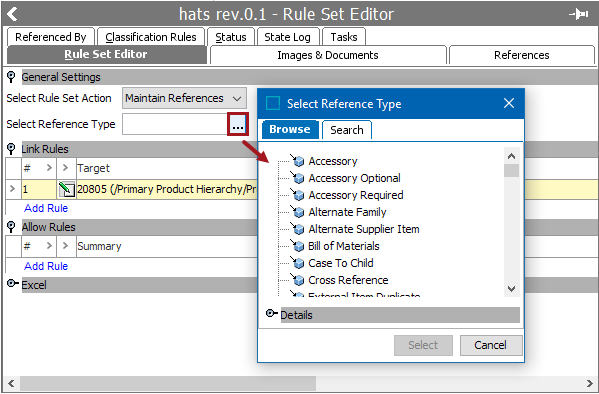Viewport: 599px width, 394px height.
Task: Click the Cross Reference type icon
Action: (x=298, y=280)
